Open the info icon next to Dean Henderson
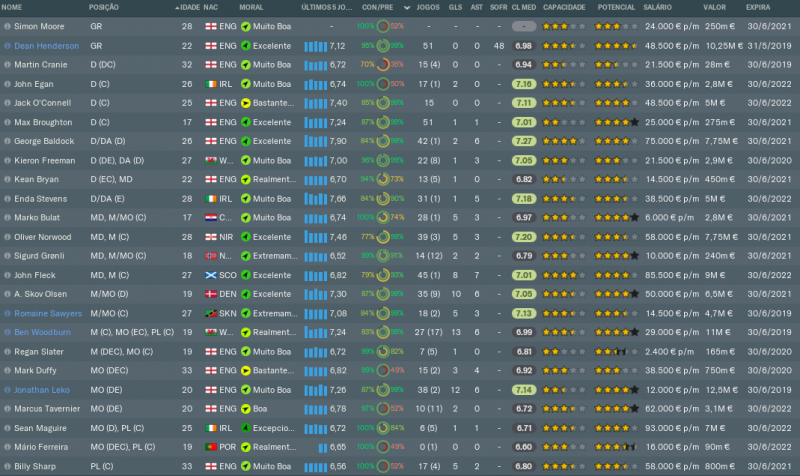800x476 pixels. pyautogui.click(x=8, y=46)
